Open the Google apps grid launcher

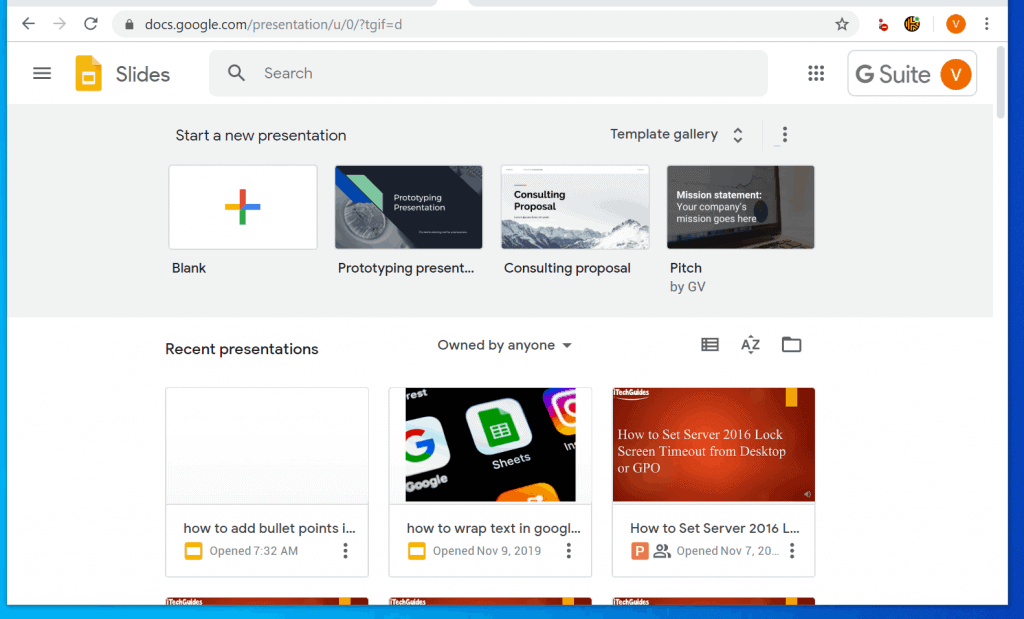tap(816, 73)
